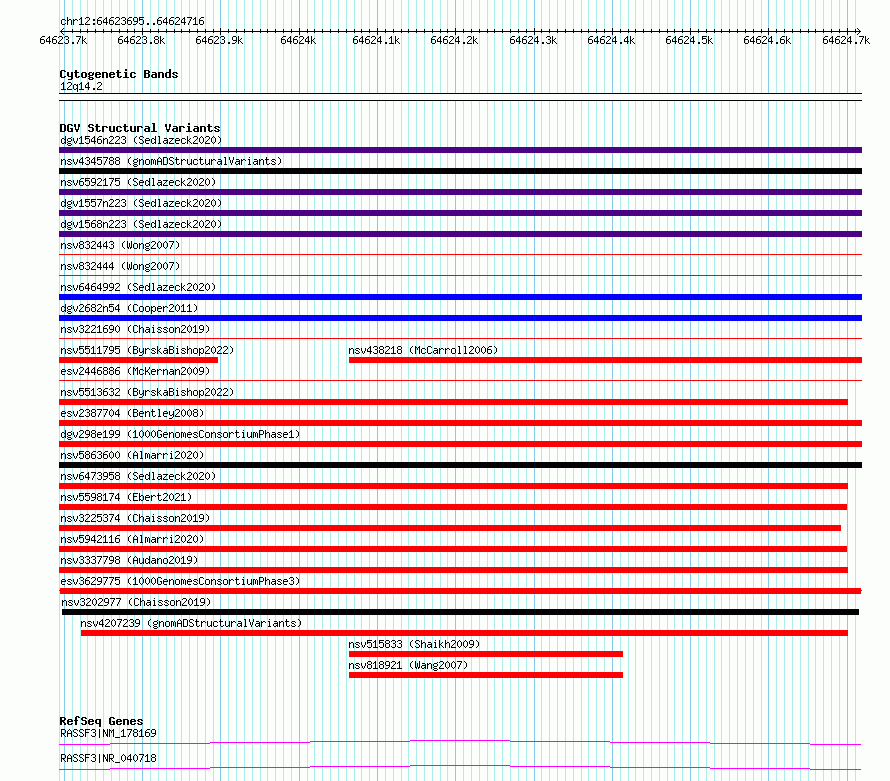Click the red bar under nsv515833

coord(486,654)
